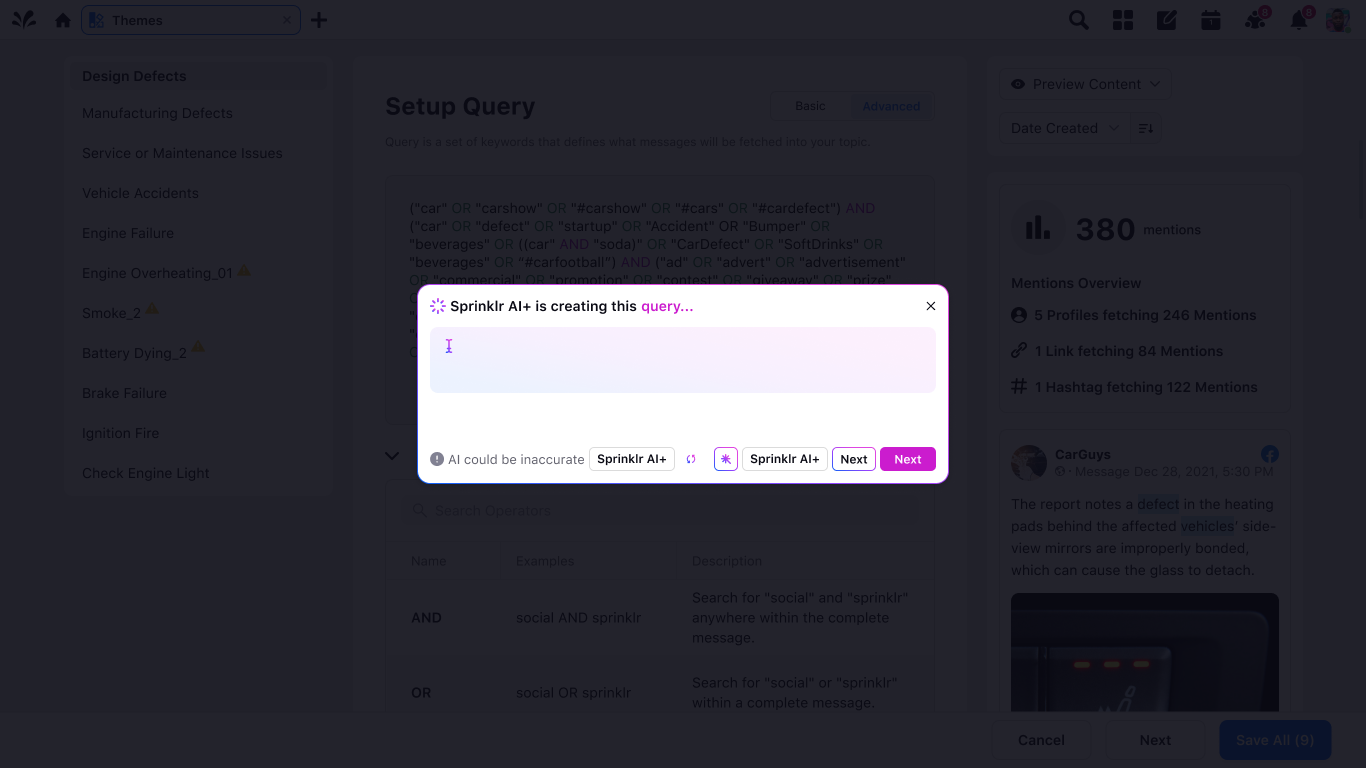Open the calendar icon in top bar
Screen dimensions: 1366x768
point(1210,19)
